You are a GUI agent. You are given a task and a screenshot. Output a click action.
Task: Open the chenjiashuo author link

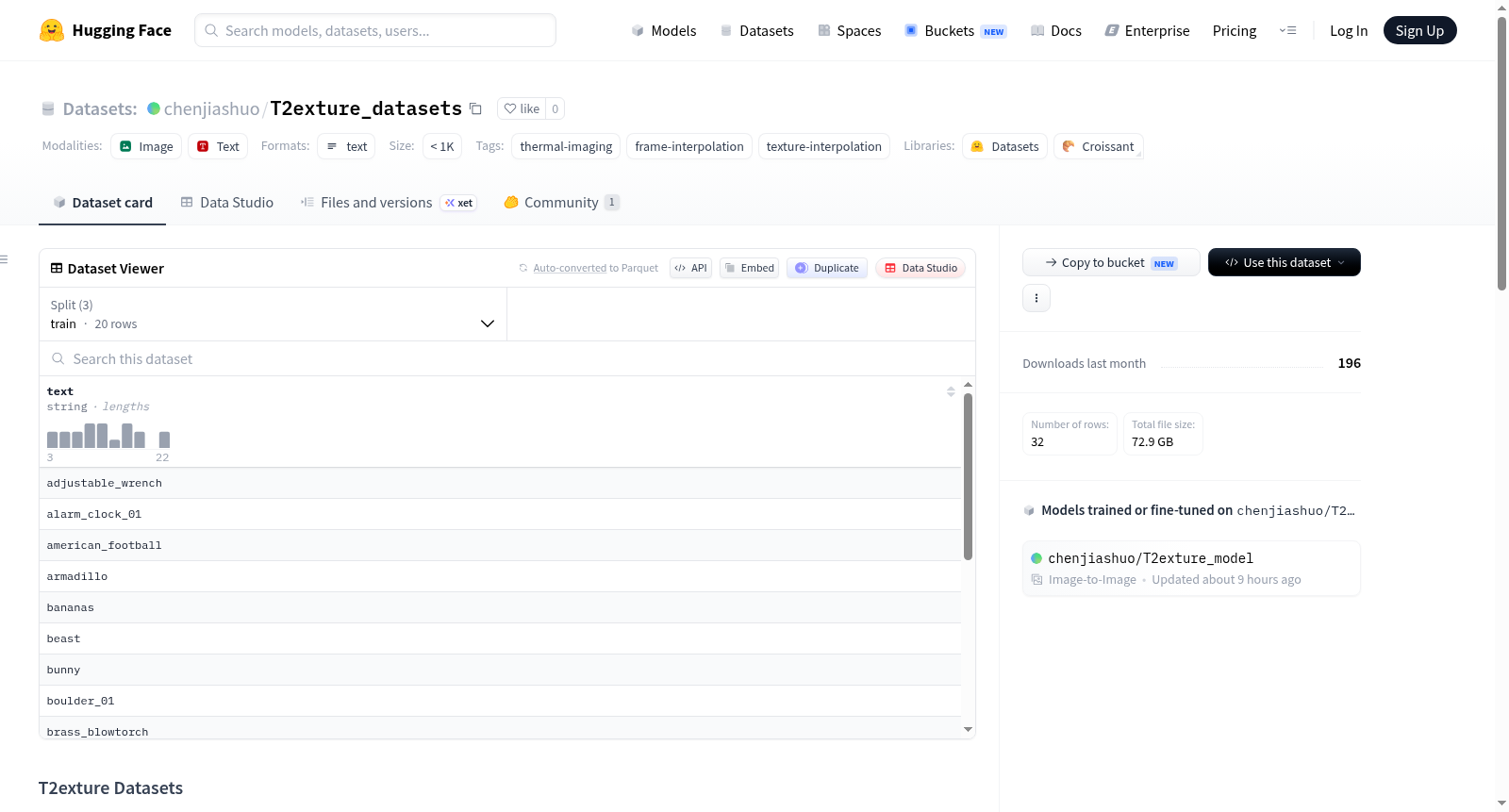[x=211, y=108]
